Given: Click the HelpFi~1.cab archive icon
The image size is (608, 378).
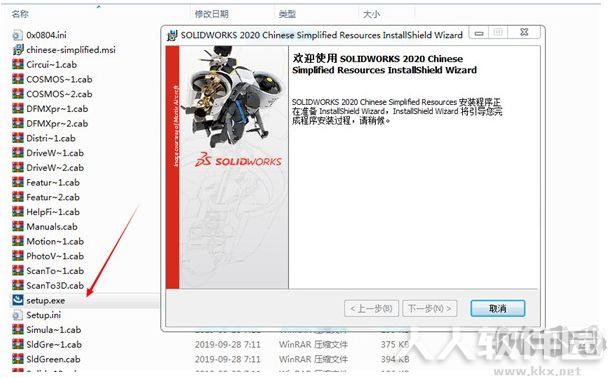Looking at the screenshot, I should coord(17,212).
